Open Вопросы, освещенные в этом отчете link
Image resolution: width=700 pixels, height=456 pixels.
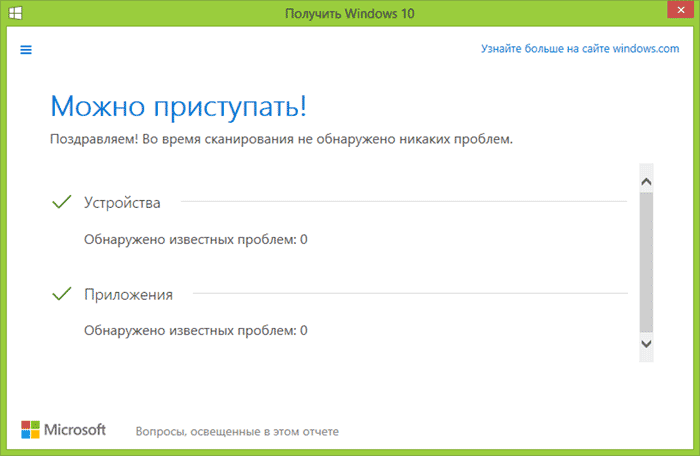click(x=237, y=432)
